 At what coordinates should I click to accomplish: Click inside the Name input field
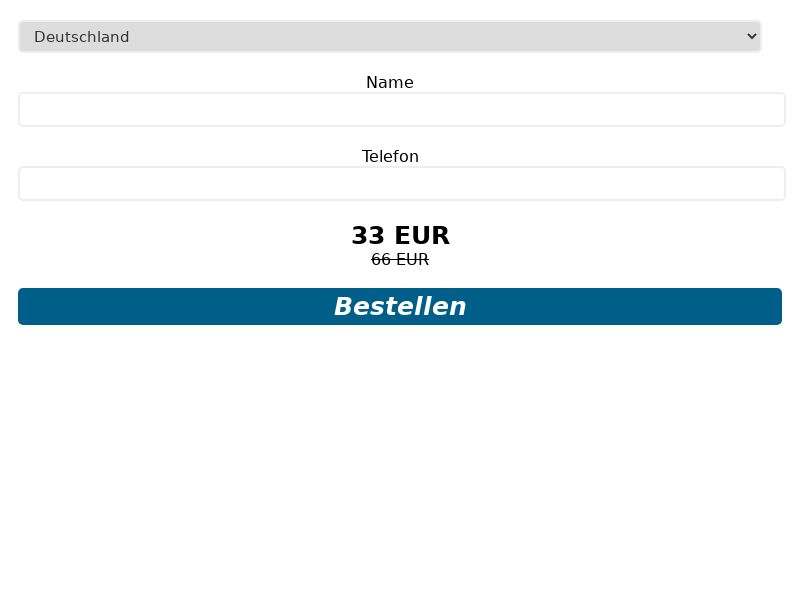pos(400,109)
